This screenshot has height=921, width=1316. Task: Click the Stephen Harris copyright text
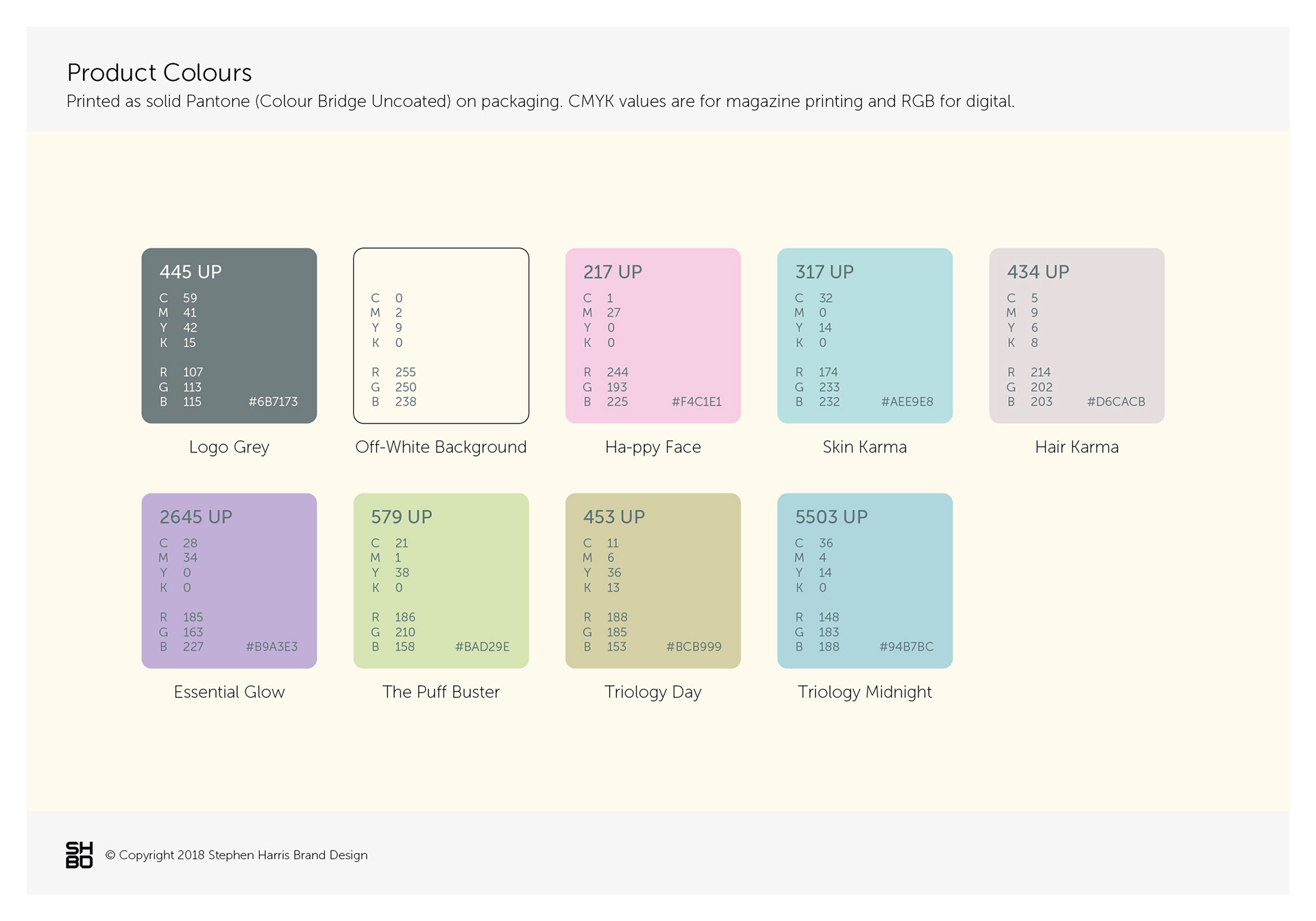(236, 855)
